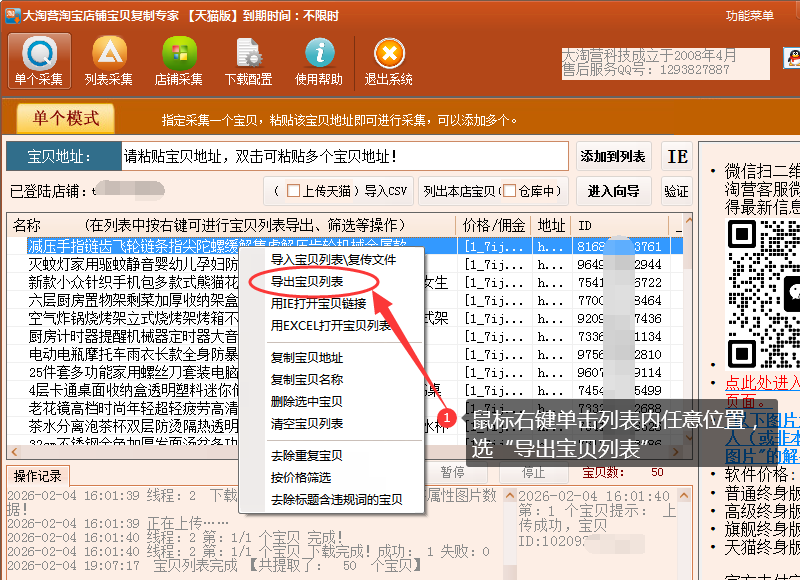Image resolution: width=800 pixels, height=580 pixels.
Task: Click the 单个采集 toolbar icon
Action: point(39,61)
